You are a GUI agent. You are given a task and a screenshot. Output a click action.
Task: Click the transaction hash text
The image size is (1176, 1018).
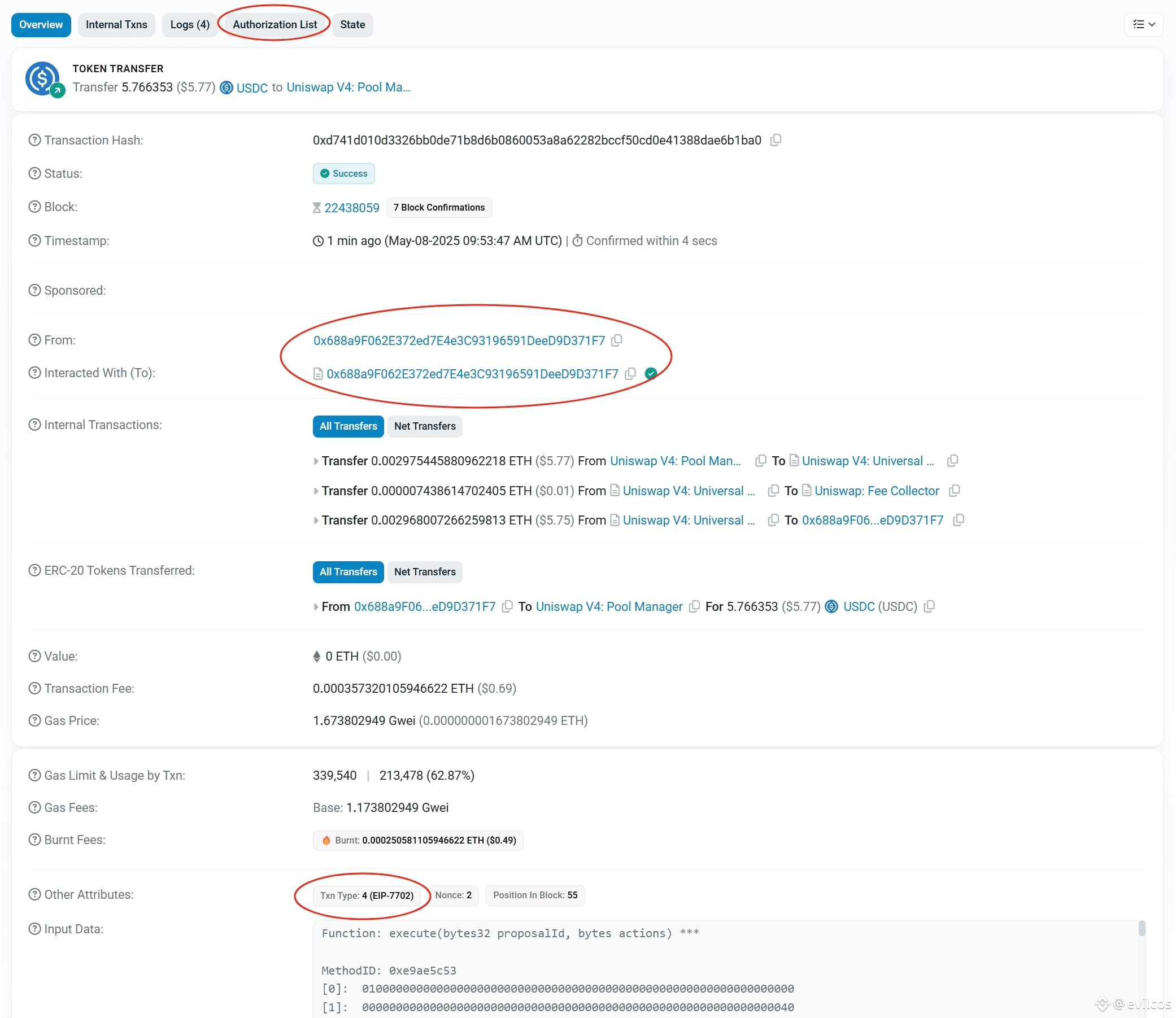537,141
